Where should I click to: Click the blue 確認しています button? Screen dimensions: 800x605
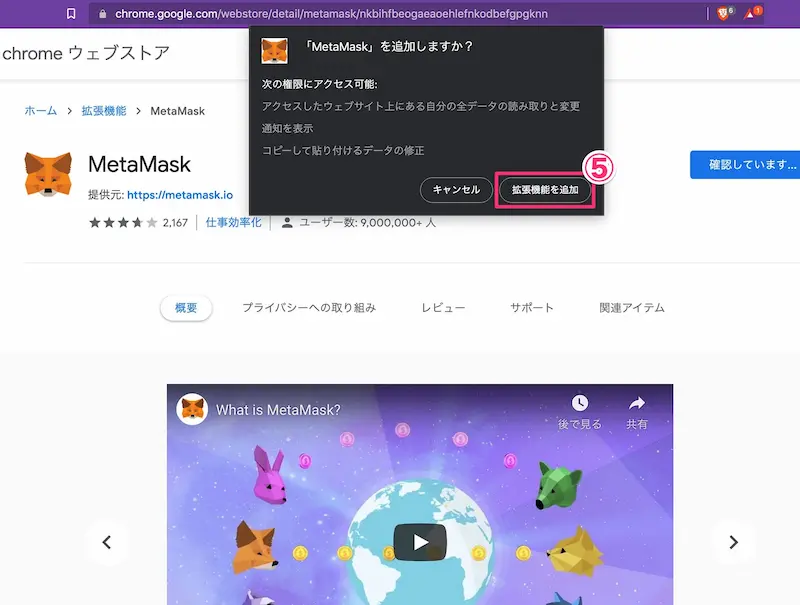tap(745, 165)
